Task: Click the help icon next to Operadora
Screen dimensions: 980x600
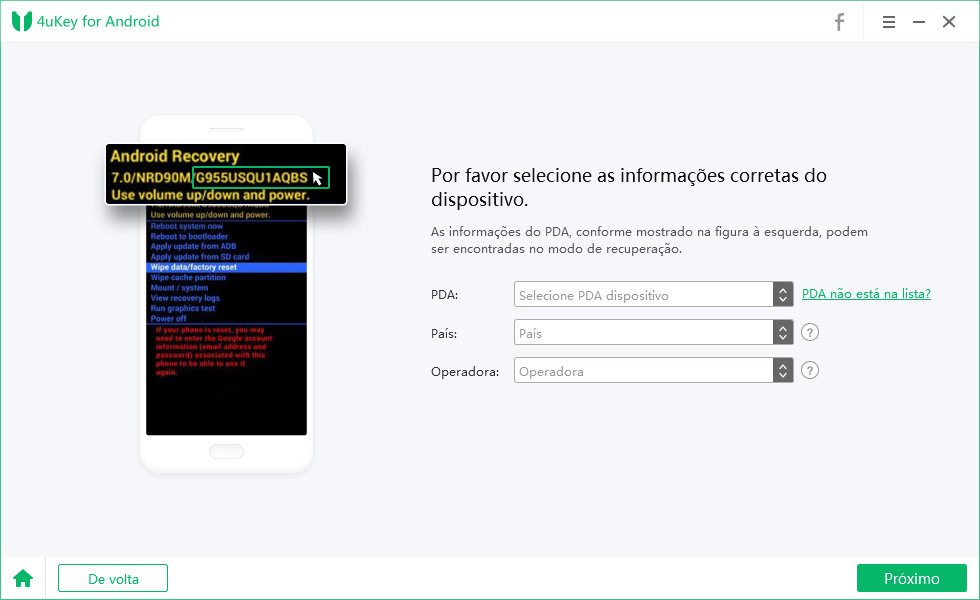Action: tap(810, 370)
